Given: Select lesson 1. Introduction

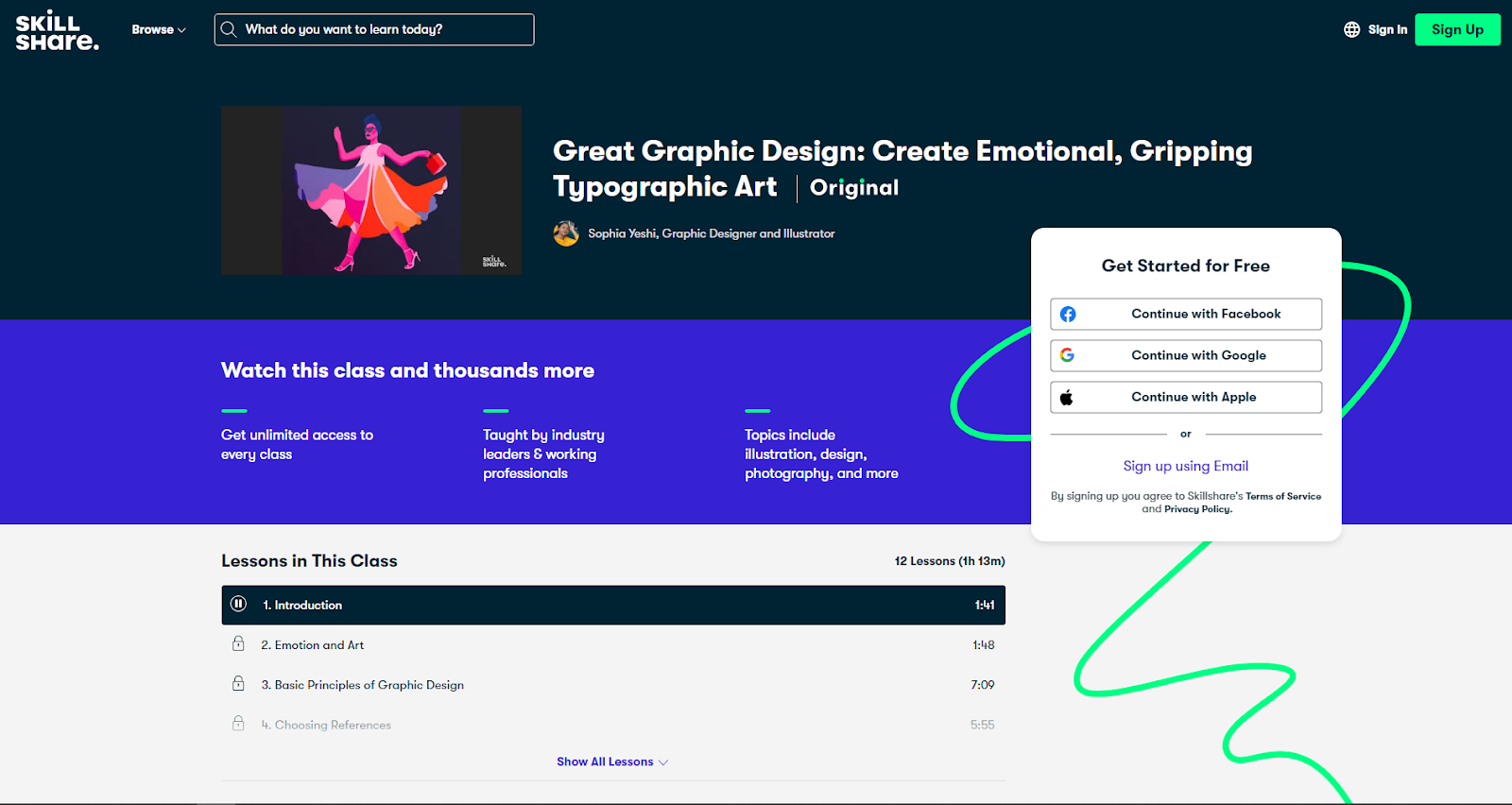Looking at the screenshot, I should 613,605.
